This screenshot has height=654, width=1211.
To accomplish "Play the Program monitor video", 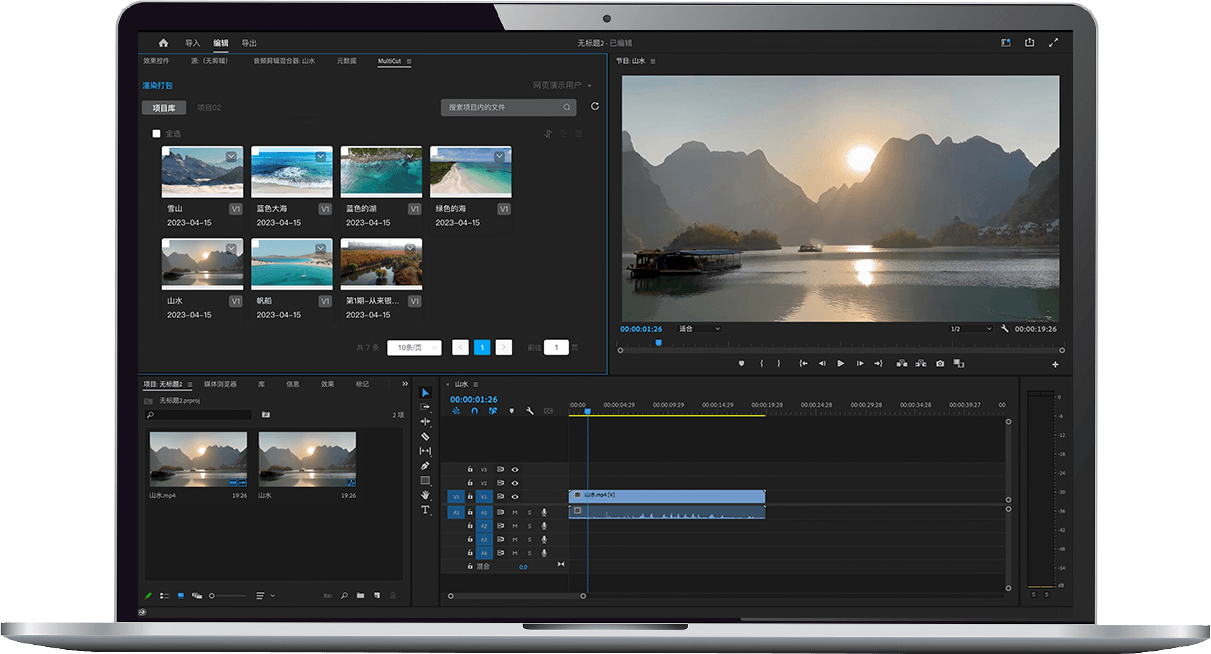I will (x=840, y=363).
